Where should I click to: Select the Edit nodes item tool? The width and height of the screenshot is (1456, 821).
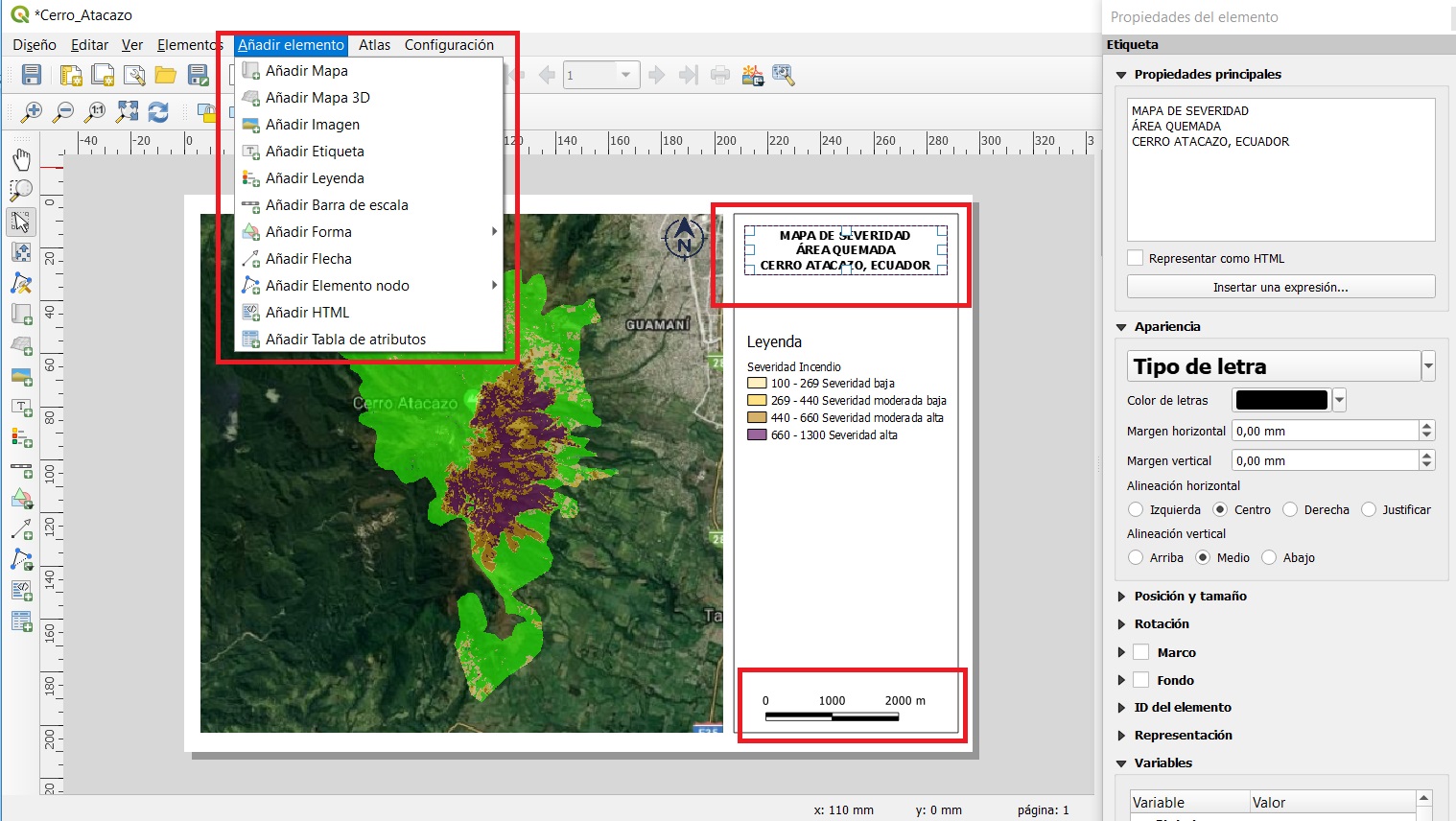[21, 284]
